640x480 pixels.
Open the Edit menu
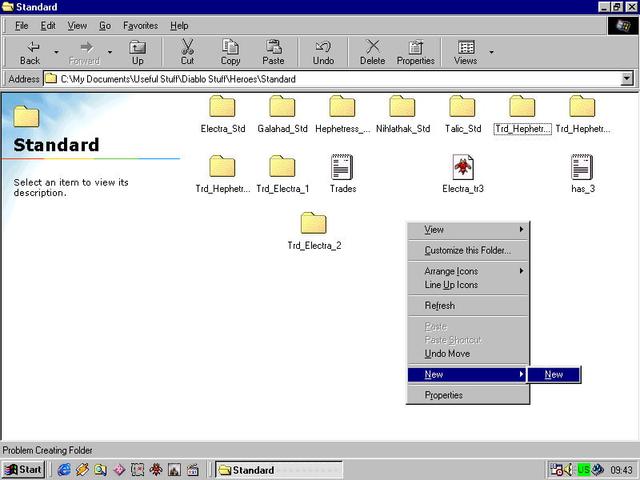tap(48, 26)
